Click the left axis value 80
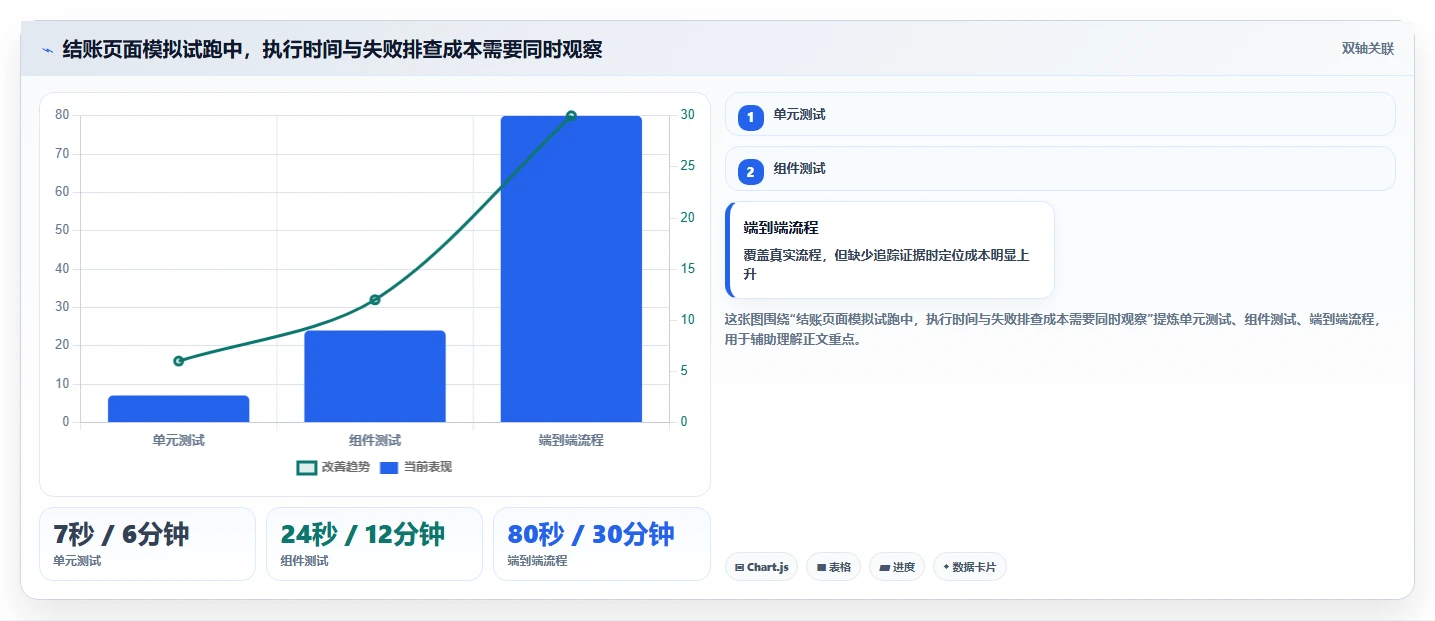 click(62, 115)
